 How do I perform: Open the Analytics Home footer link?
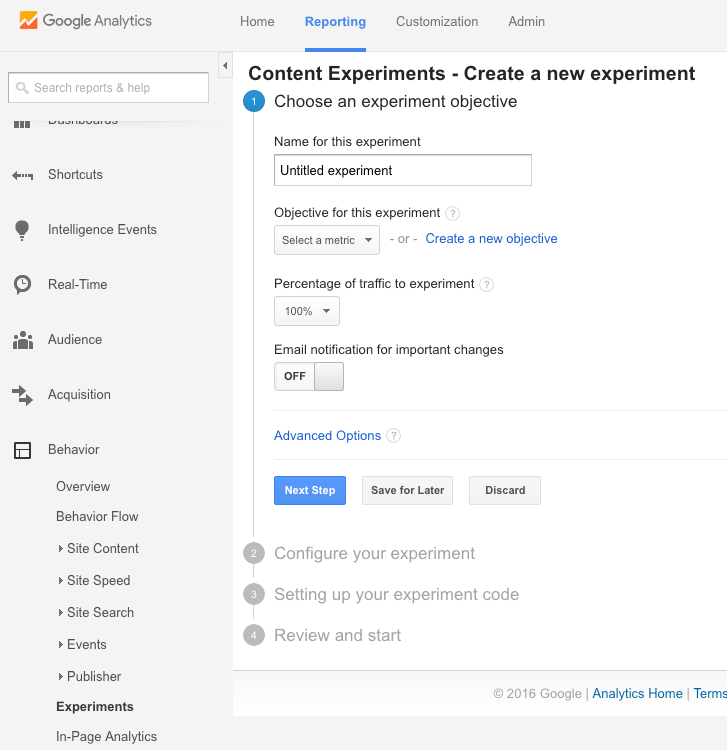coord(637,694)
